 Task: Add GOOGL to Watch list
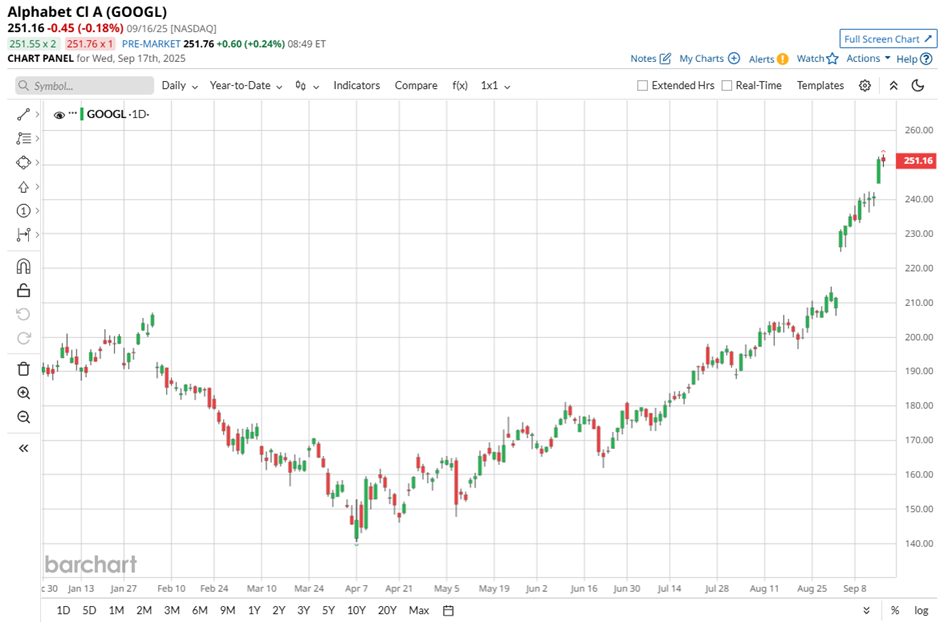pyautogui.click(x=817, y=58)
